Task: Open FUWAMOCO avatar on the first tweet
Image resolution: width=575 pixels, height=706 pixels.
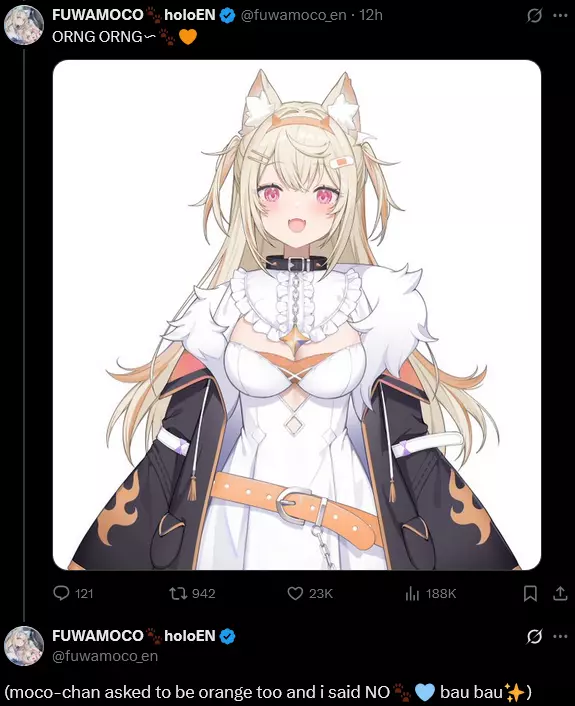Action: coord(23,25)
